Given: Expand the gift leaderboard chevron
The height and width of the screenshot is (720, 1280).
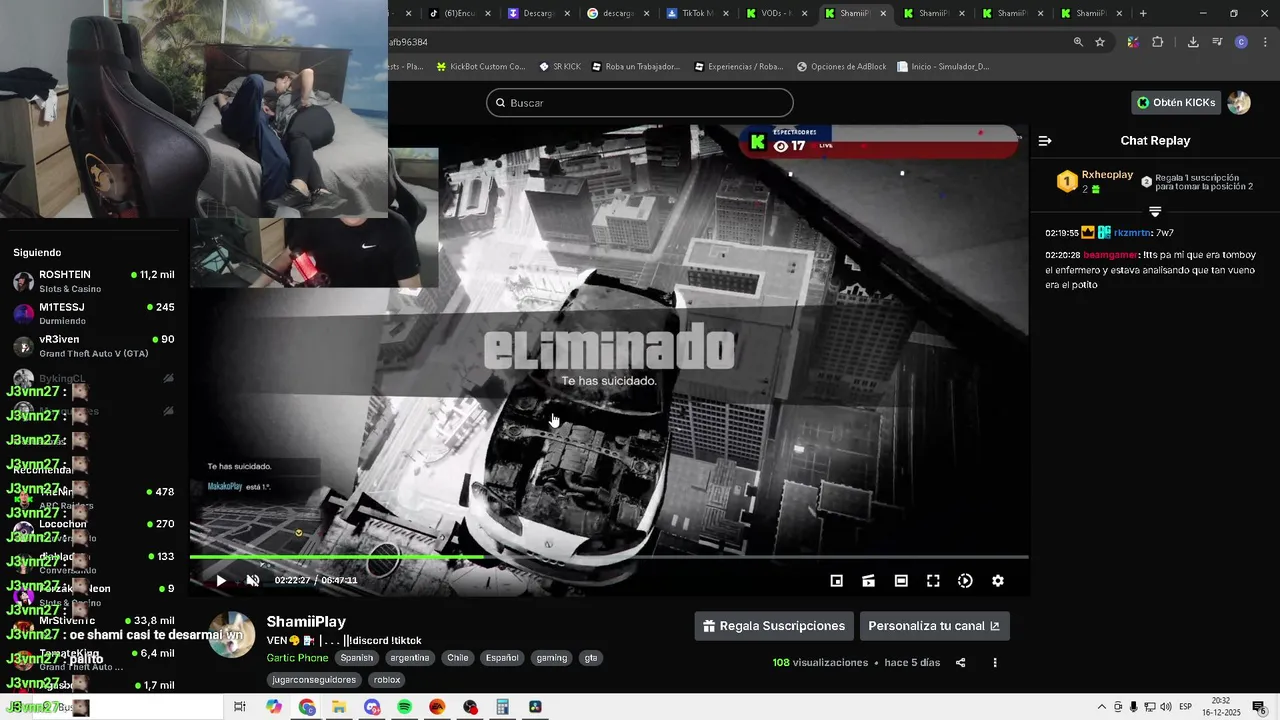Looking at the screenshot, I should tap(1155, 212).
